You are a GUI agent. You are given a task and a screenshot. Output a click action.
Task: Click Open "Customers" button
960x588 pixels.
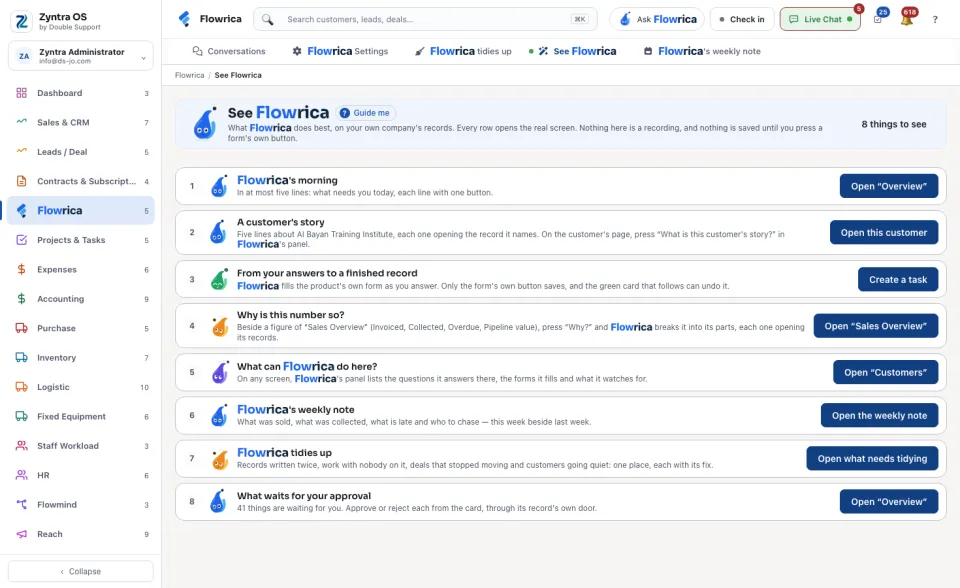click(x=885, y=372)
